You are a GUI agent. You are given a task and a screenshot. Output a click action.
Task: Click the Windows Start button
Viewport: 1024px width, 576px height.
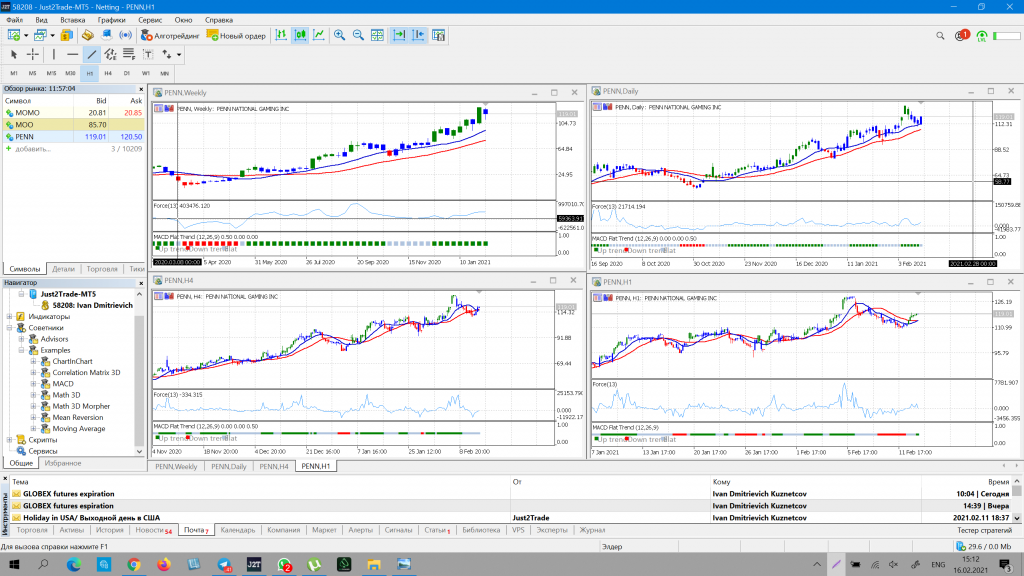pos(14,564)
